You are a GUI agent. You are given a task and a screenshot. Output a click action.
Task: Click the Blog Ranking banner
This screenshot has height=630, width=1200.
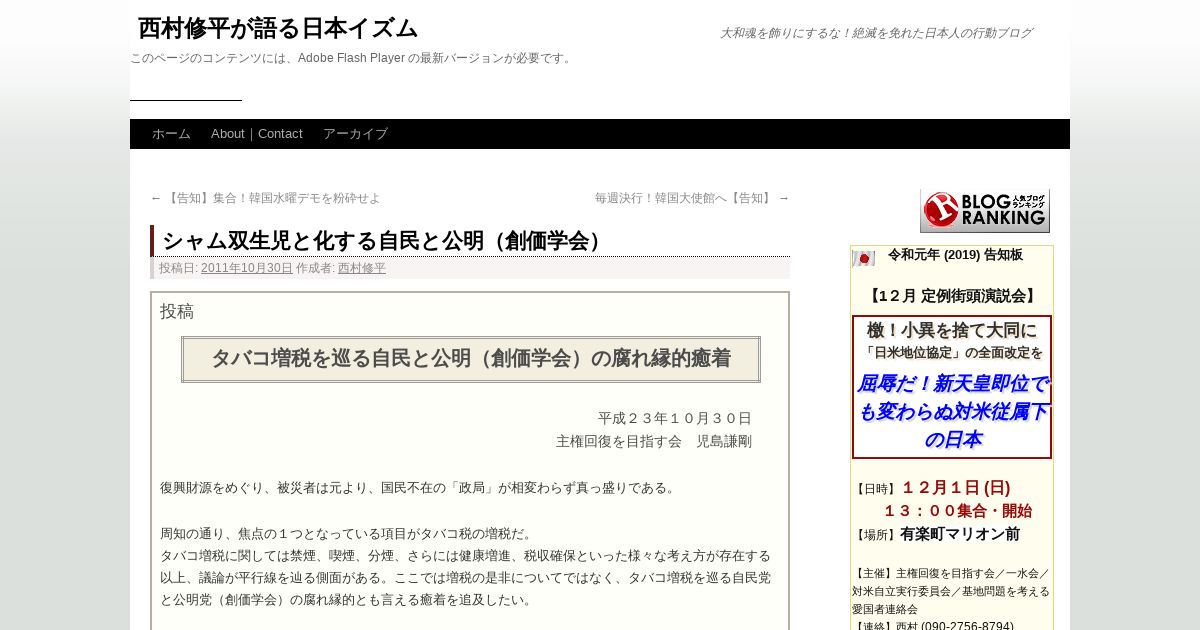985,211
